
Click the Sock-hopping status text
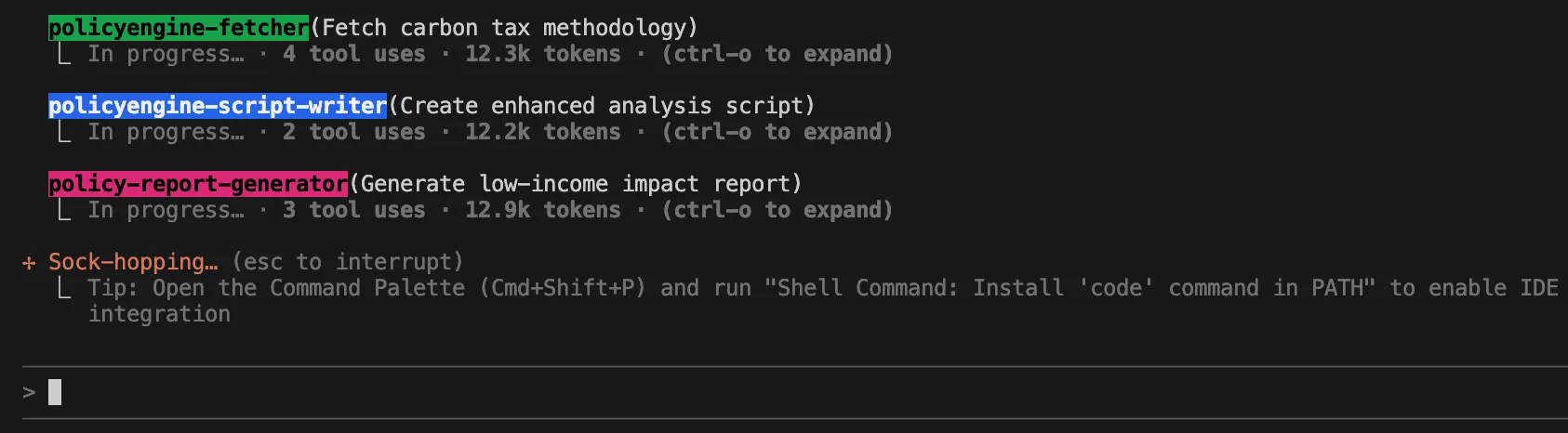click(x=133, y=263)
